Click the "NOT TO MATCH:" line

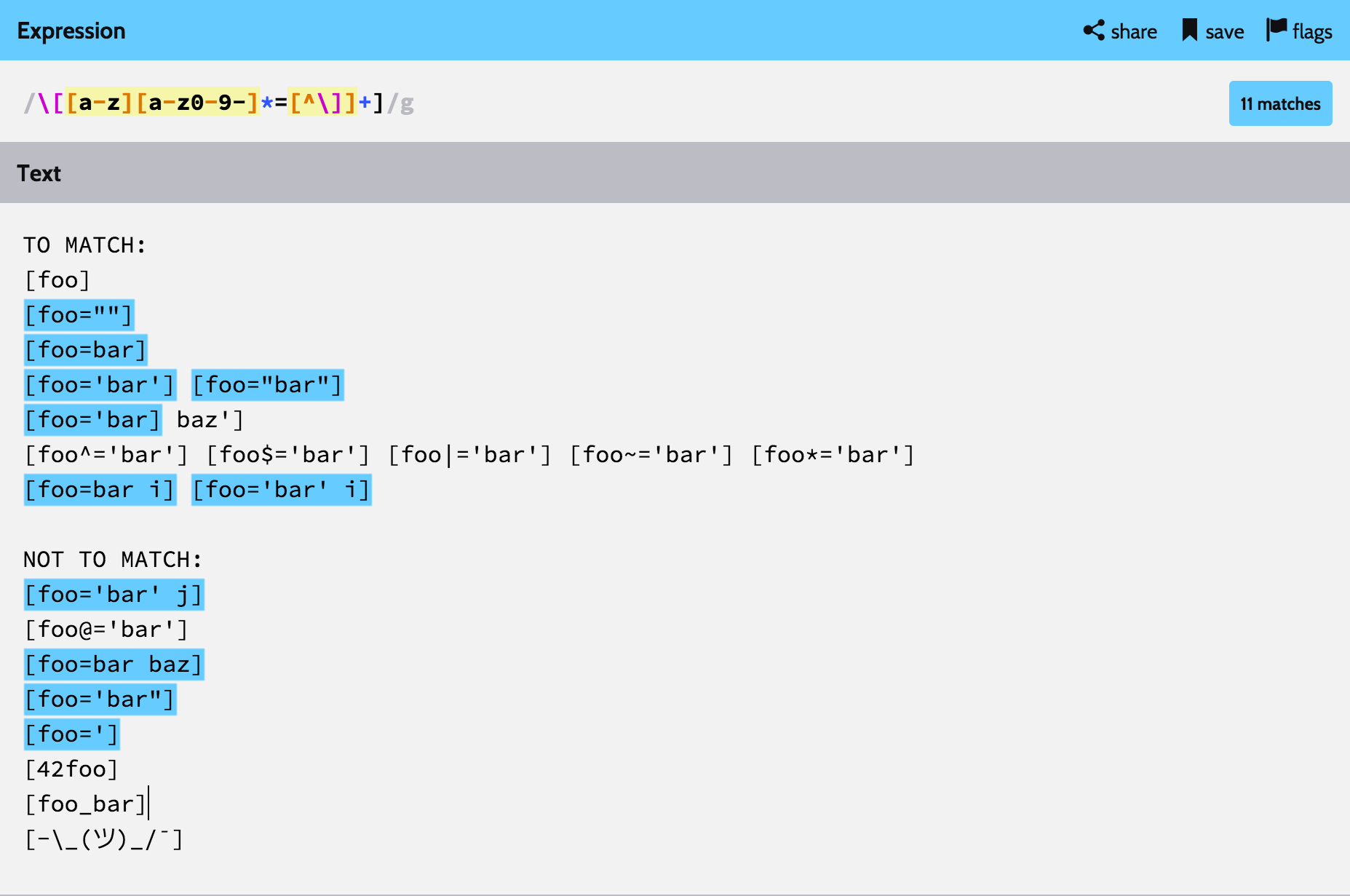113,560
